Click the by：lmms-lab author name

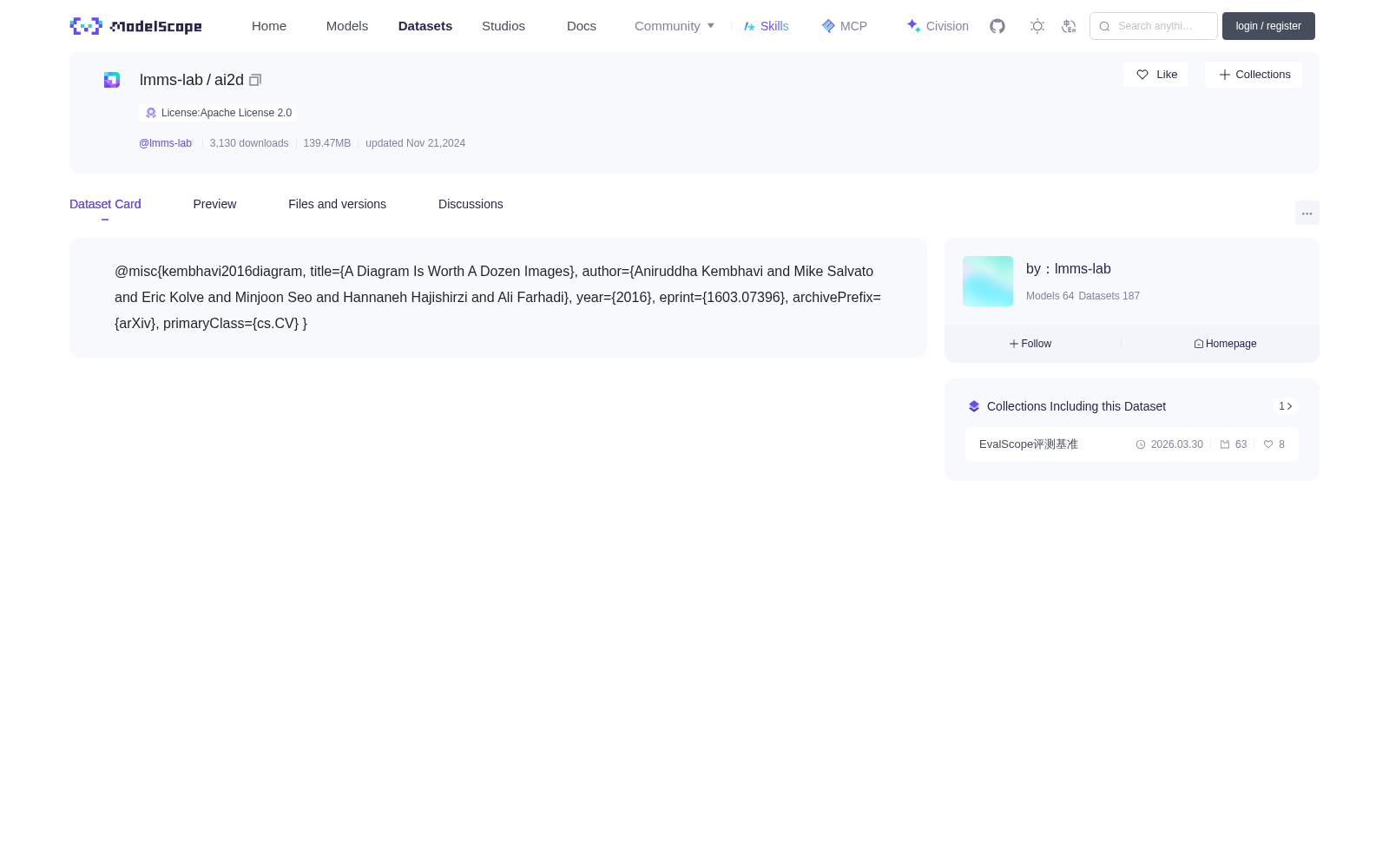[x=1069, y=269]
